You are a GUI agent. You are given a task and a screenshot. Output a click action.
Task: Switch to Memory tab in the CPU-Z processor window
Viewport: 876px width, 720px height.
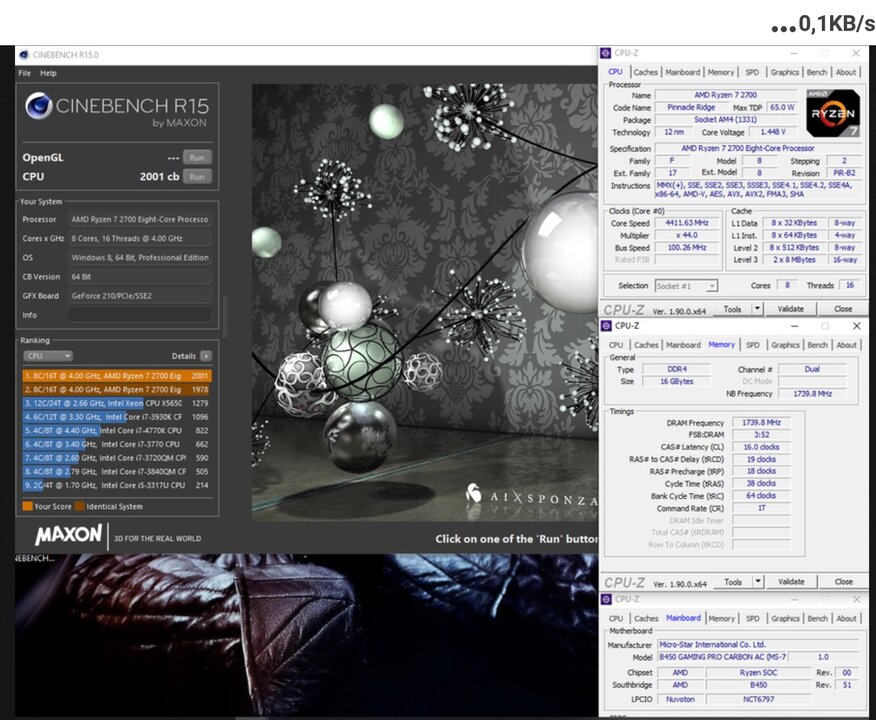721,72
